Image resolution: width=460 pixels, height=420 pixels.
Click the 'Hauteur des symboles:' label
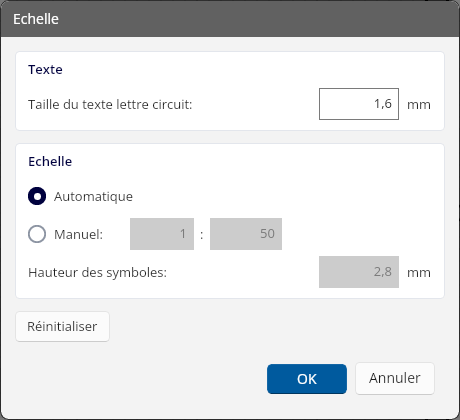[98, 273]
